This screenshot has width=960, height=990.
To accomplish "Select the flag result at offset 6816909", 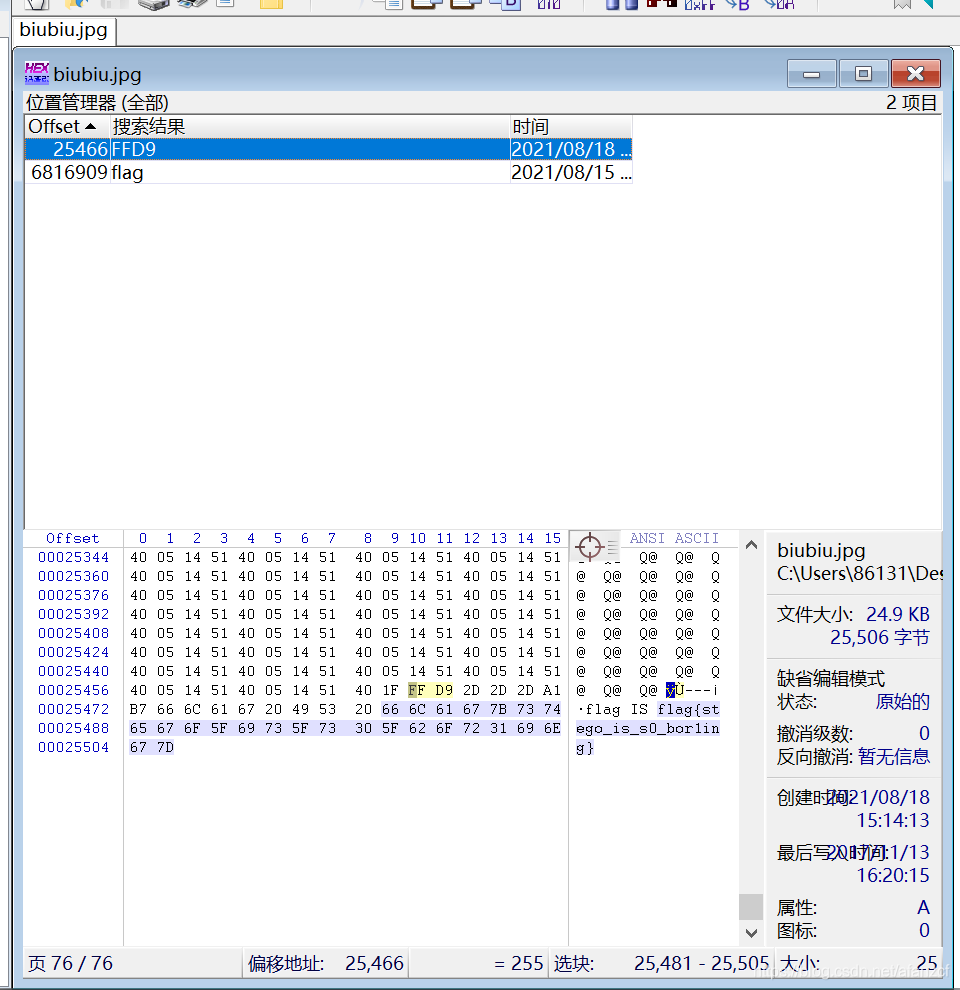I will [x=300, y=172].
